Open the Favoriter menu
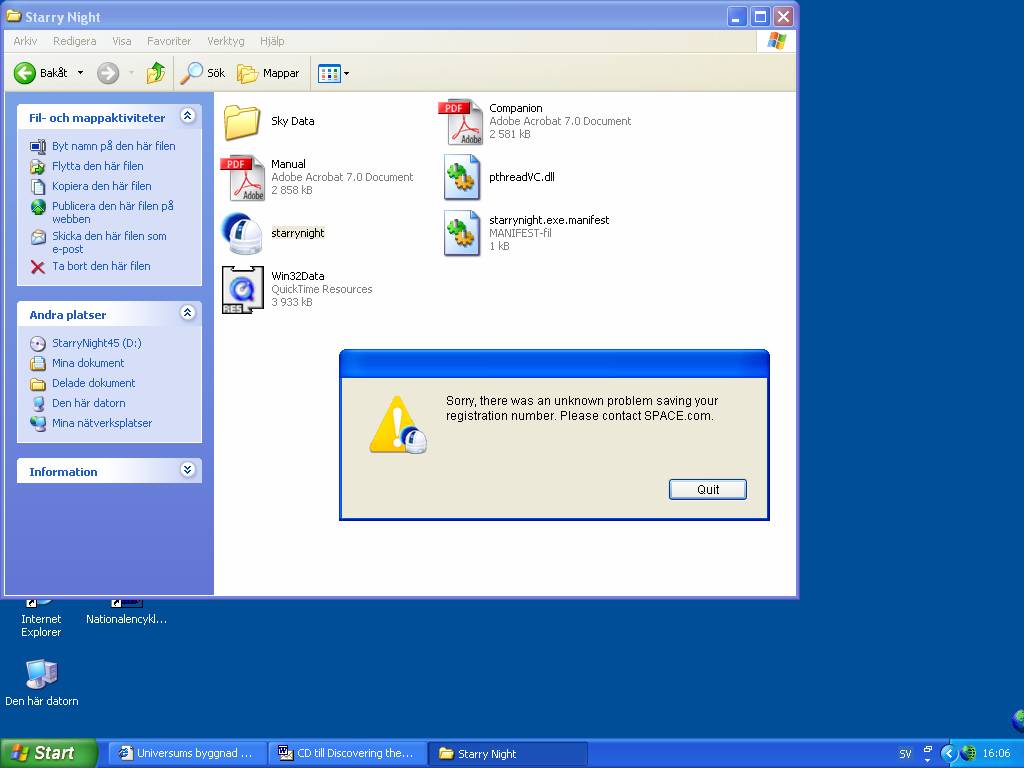The height and width of the screenshot is (768, 1024). [x=169, y=41]
